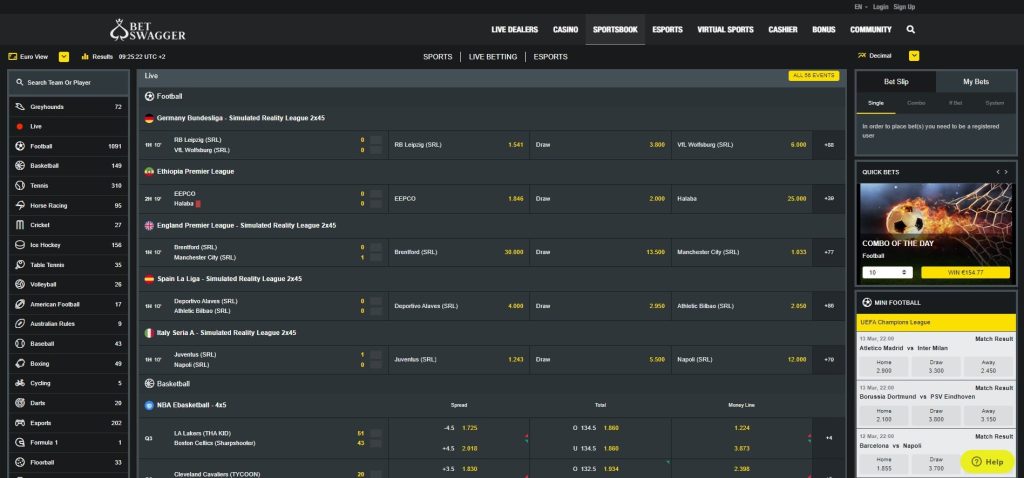Open the Cashier menu item
This screenshot has height=478, width=1024.
tap(782, 29)
